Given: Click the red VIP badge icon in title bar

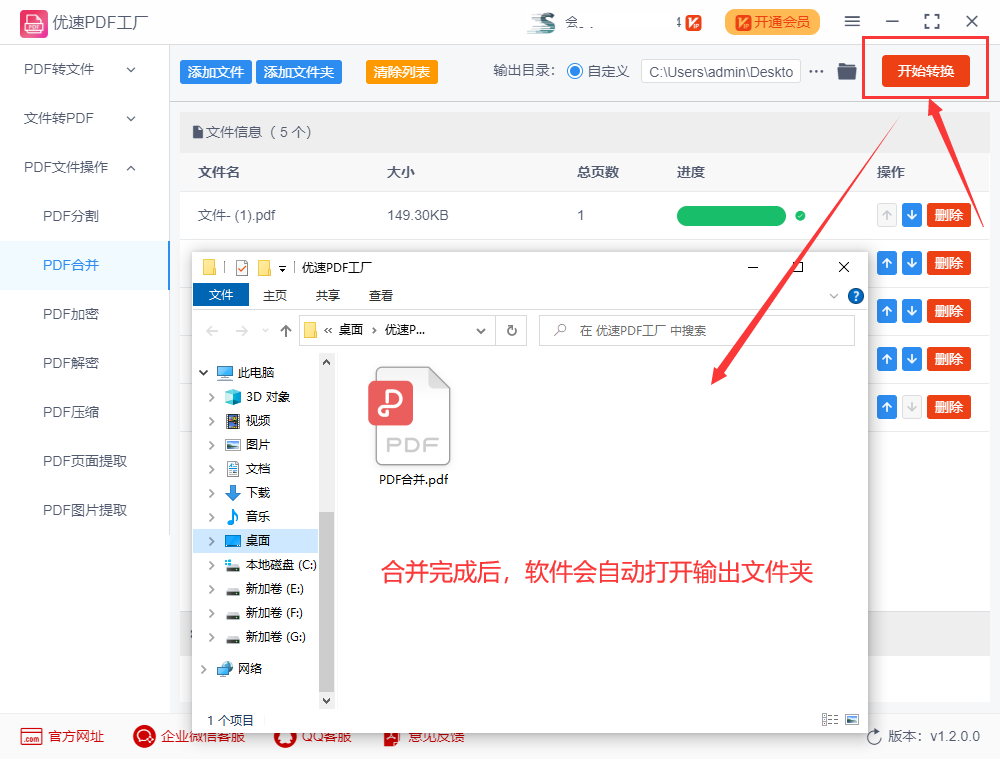Looking at the screenshot, I should pos(693,23).
